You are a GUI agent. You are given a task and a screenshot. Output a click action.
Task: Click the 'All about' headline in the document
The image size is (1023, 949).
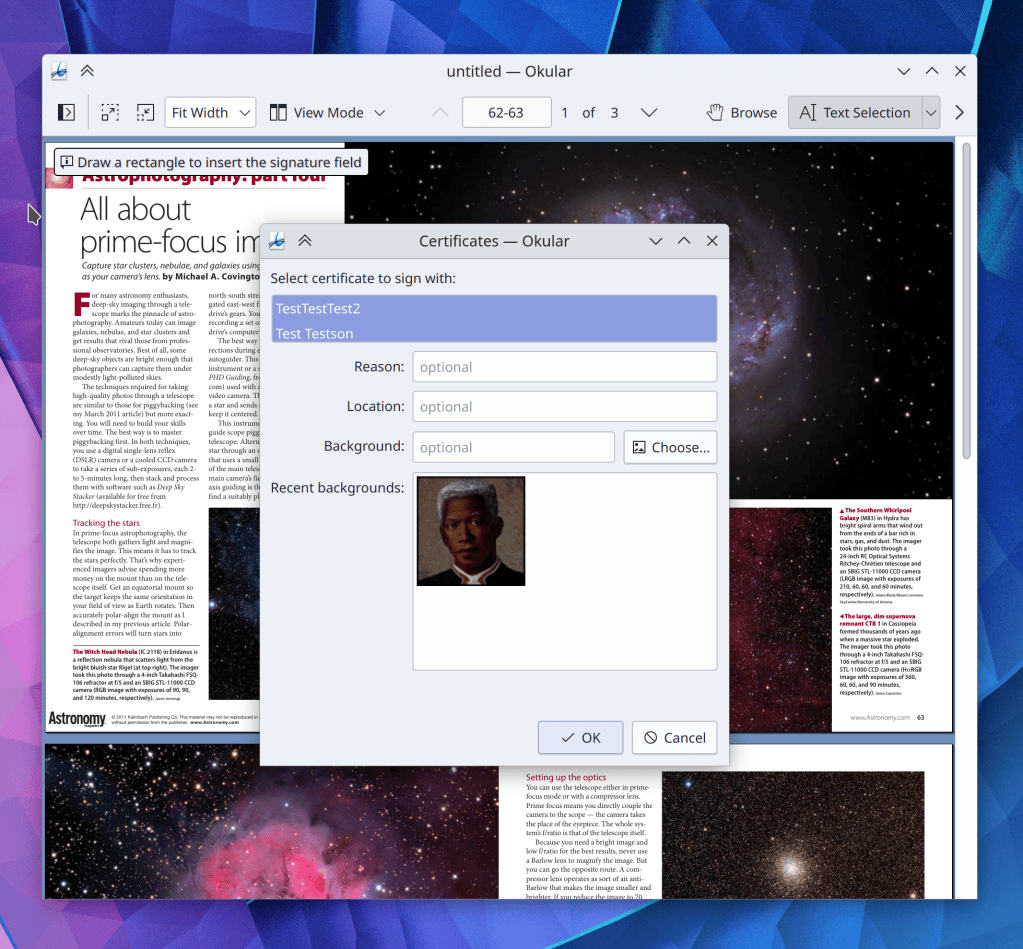pos(136,210)
